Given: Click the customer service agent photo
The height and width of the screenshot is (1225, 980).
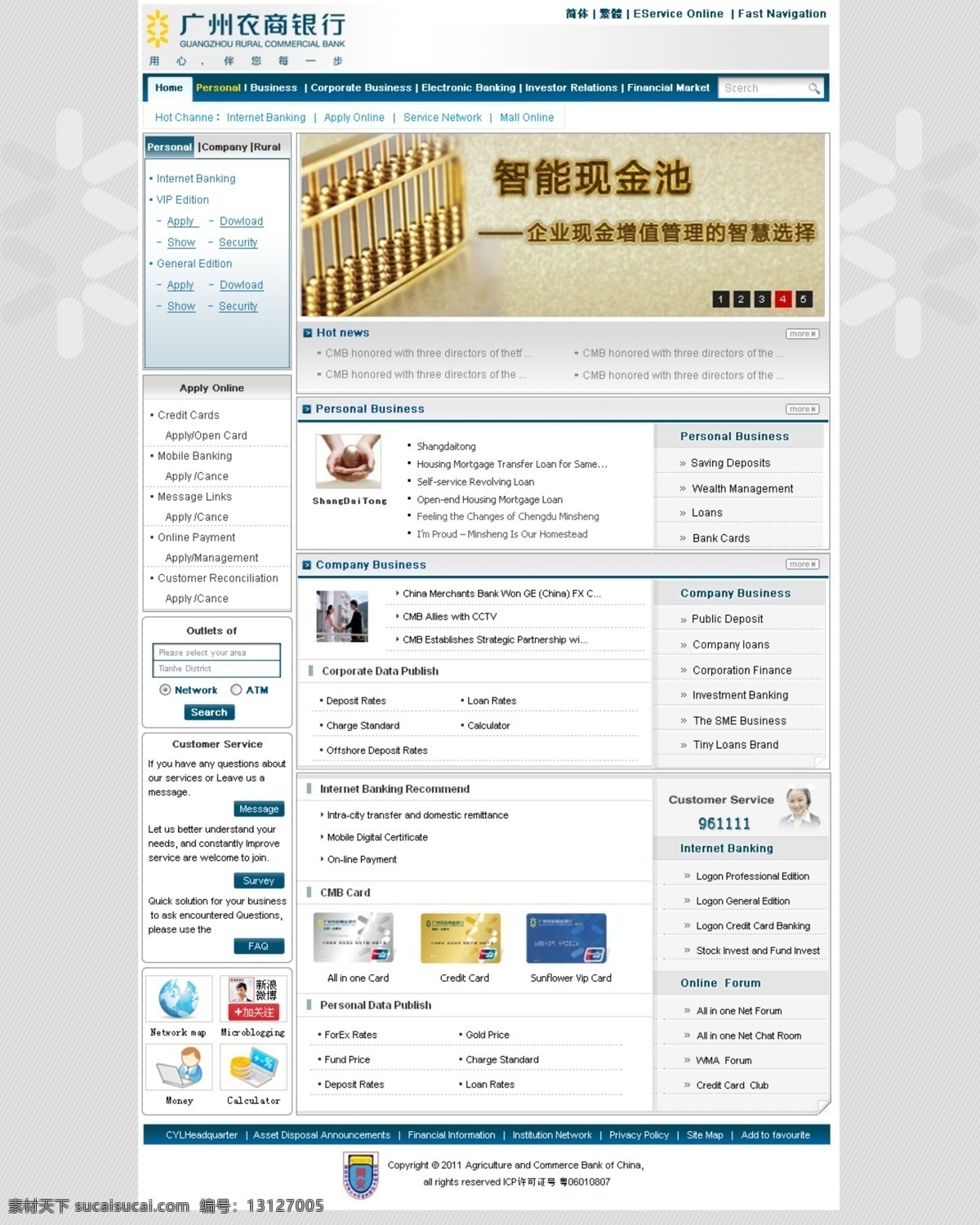Looking at the screenshot, I should tap(799, 807).
